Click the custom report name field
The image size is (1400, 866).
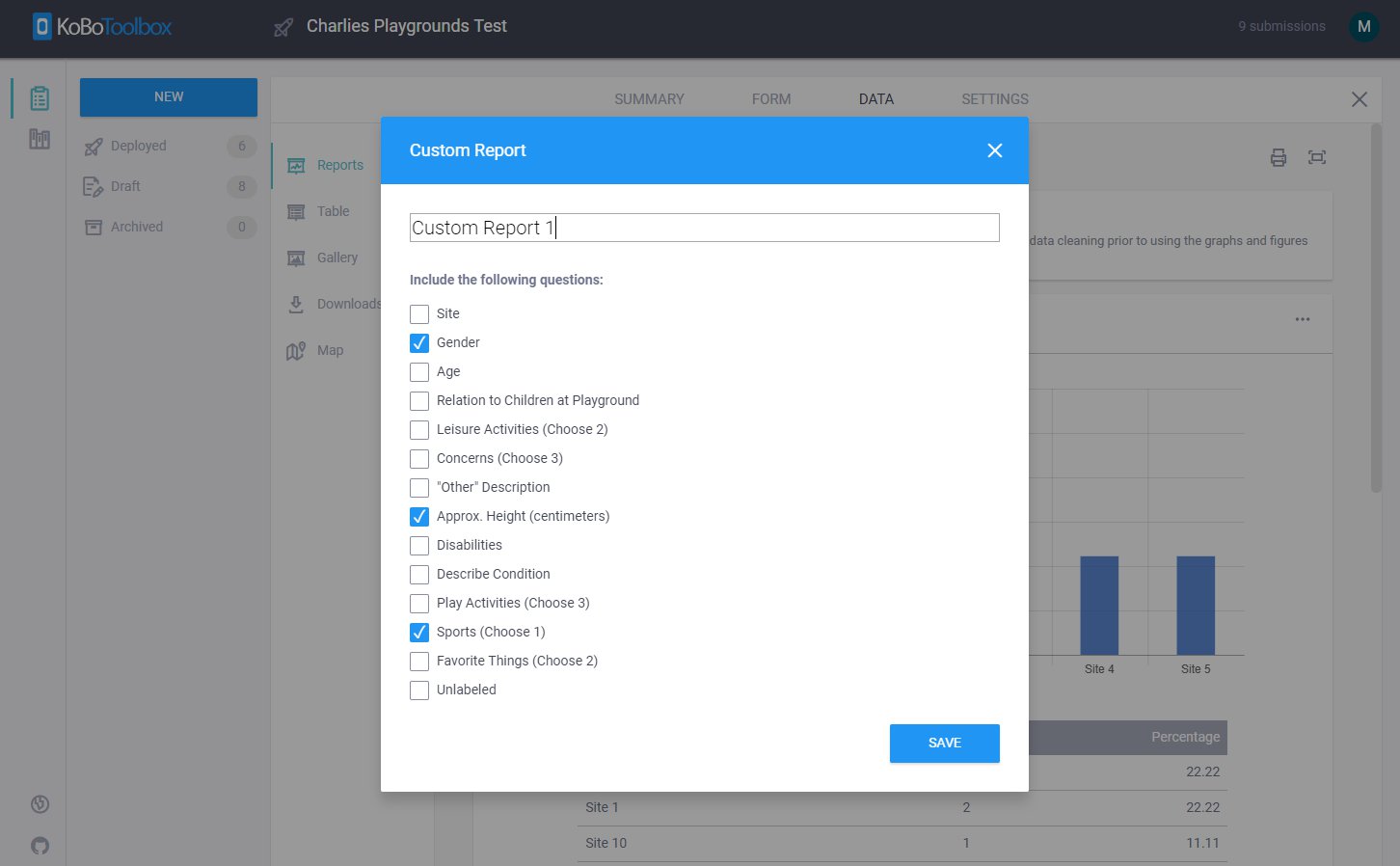point(704,228)
